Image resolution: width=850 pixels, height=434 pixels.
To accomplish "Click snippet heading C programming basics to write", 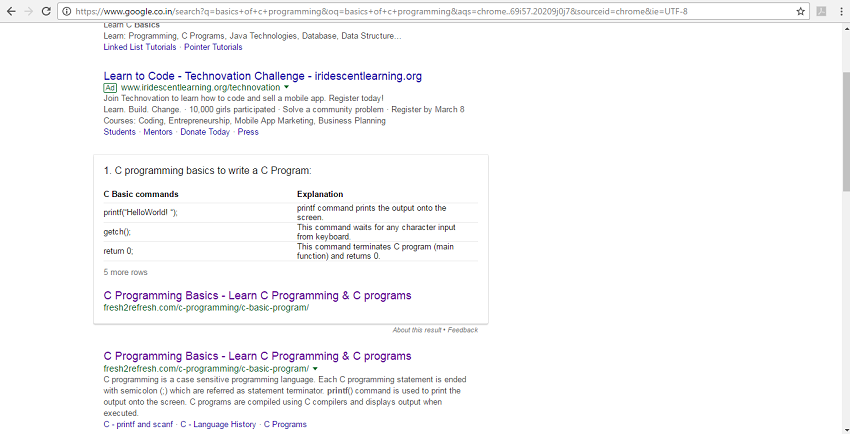I will tap(208, 171).
